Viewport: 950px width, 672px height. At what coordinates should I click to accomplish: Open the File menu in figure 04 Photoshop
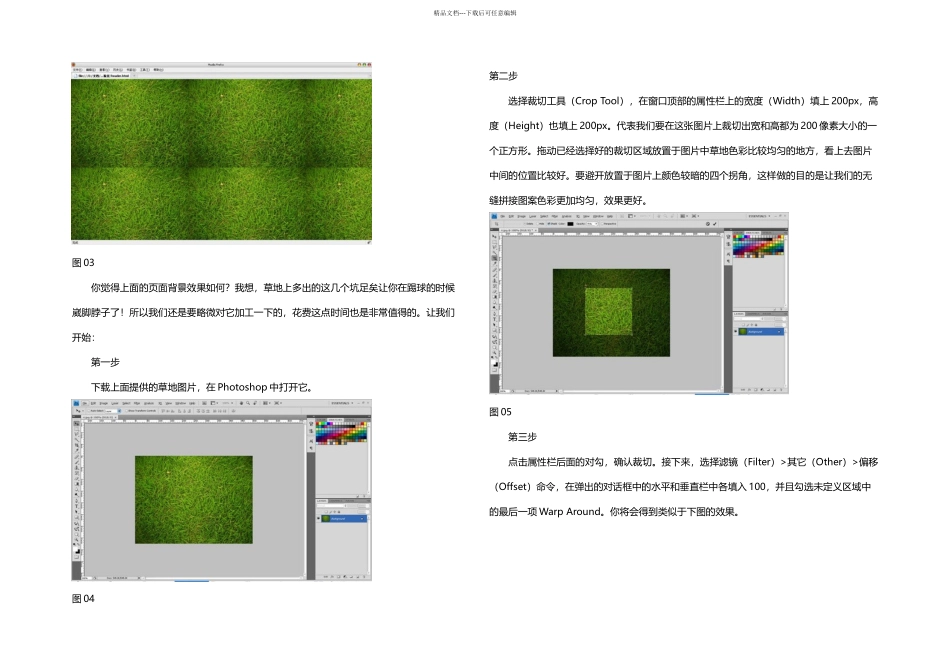tap(85, 403)
